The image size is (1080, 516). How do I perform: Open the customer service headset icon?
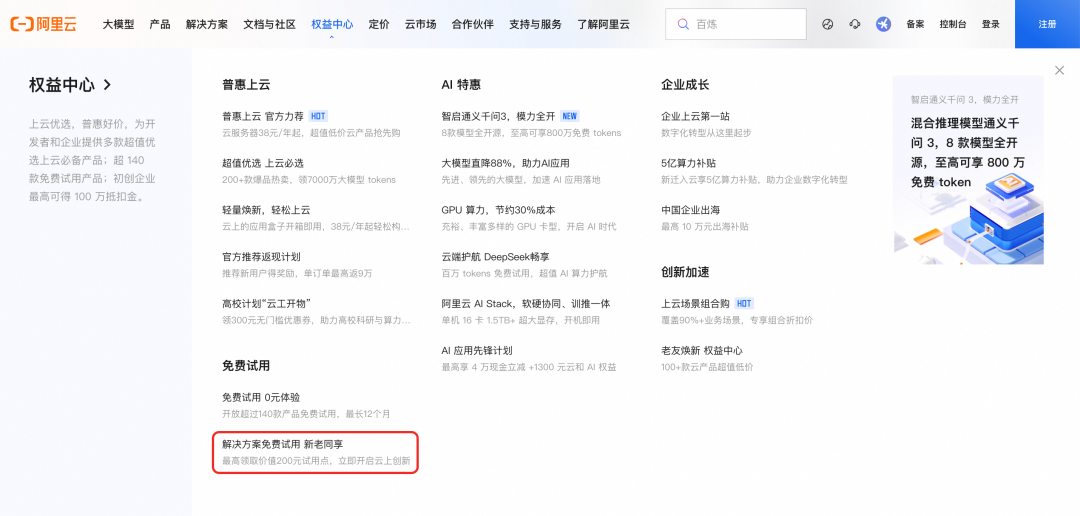(855, 24)
